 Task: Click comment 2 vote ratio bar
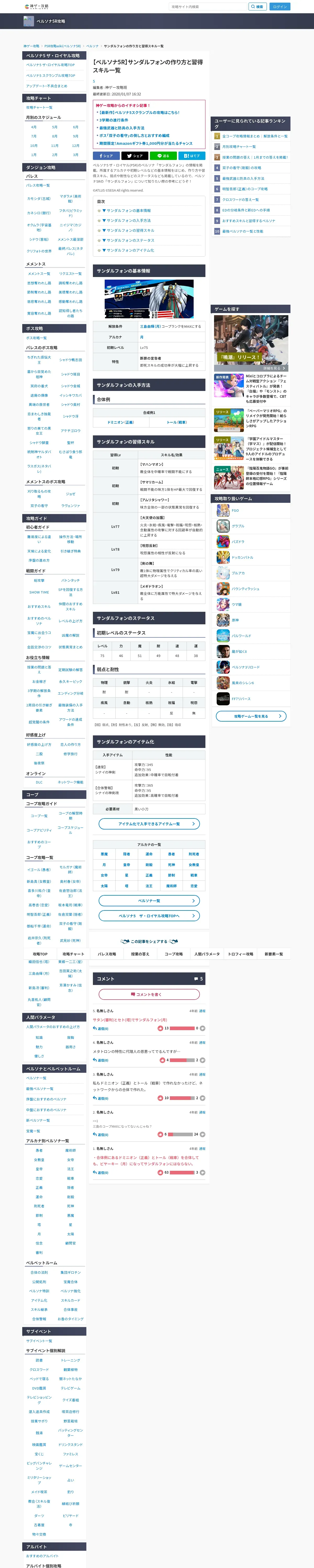tap(181, 1135)
